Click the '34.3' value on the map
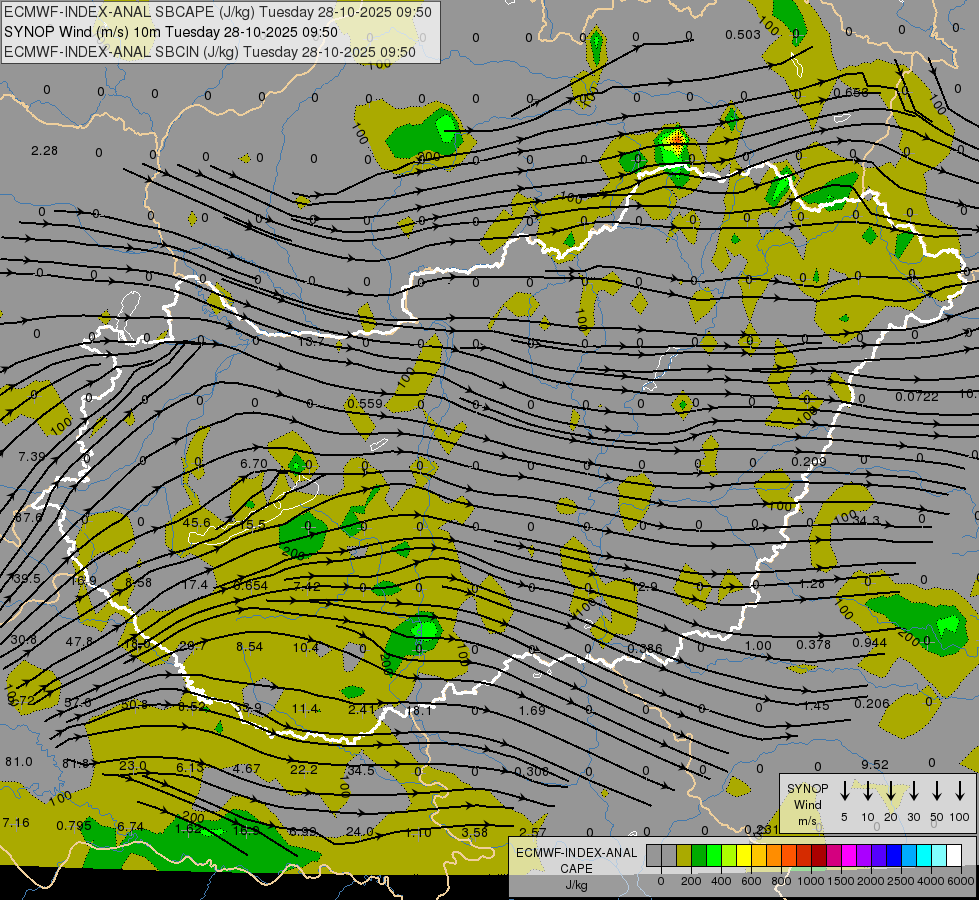This screenshot has height=900, width=979. tap(866, 520)
